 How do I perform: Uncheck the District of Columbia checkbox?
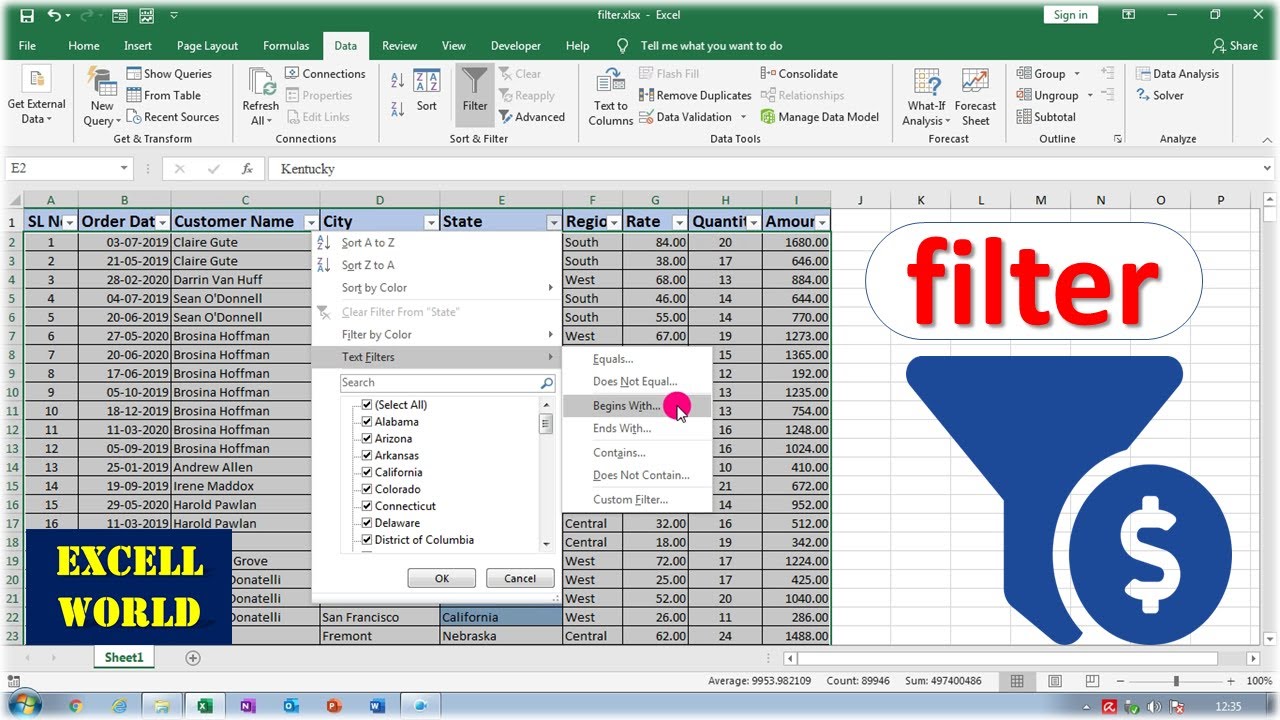pyautogui.click(x=367, y=540)
